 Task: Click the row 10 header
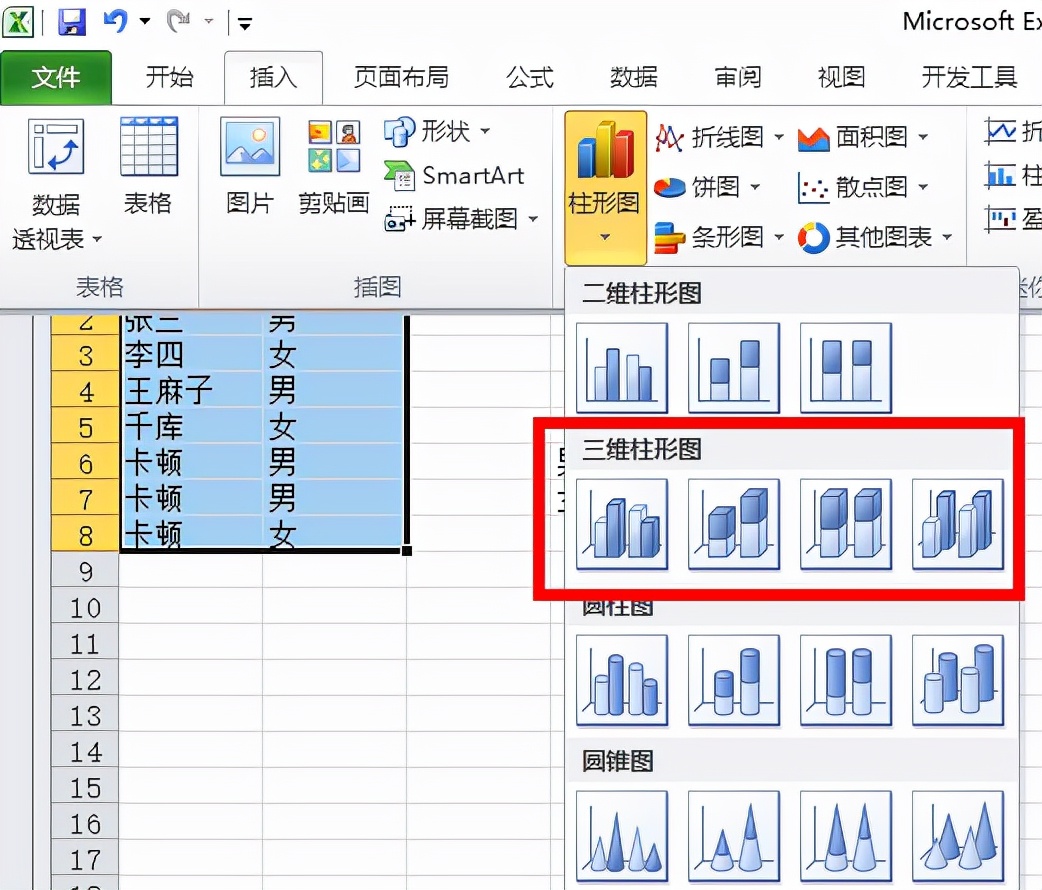84,606
